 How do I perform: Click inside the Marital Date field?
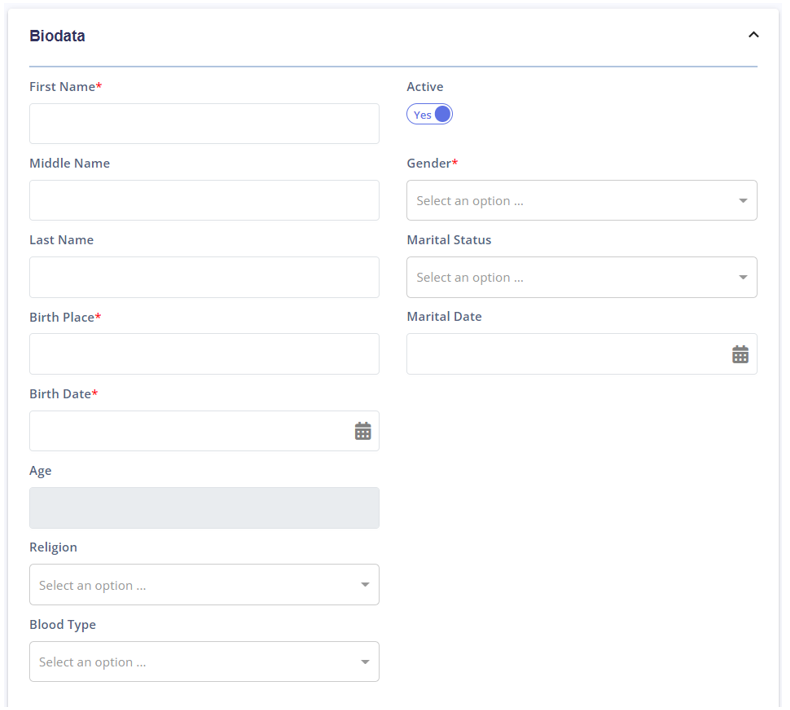coord(569,354)
